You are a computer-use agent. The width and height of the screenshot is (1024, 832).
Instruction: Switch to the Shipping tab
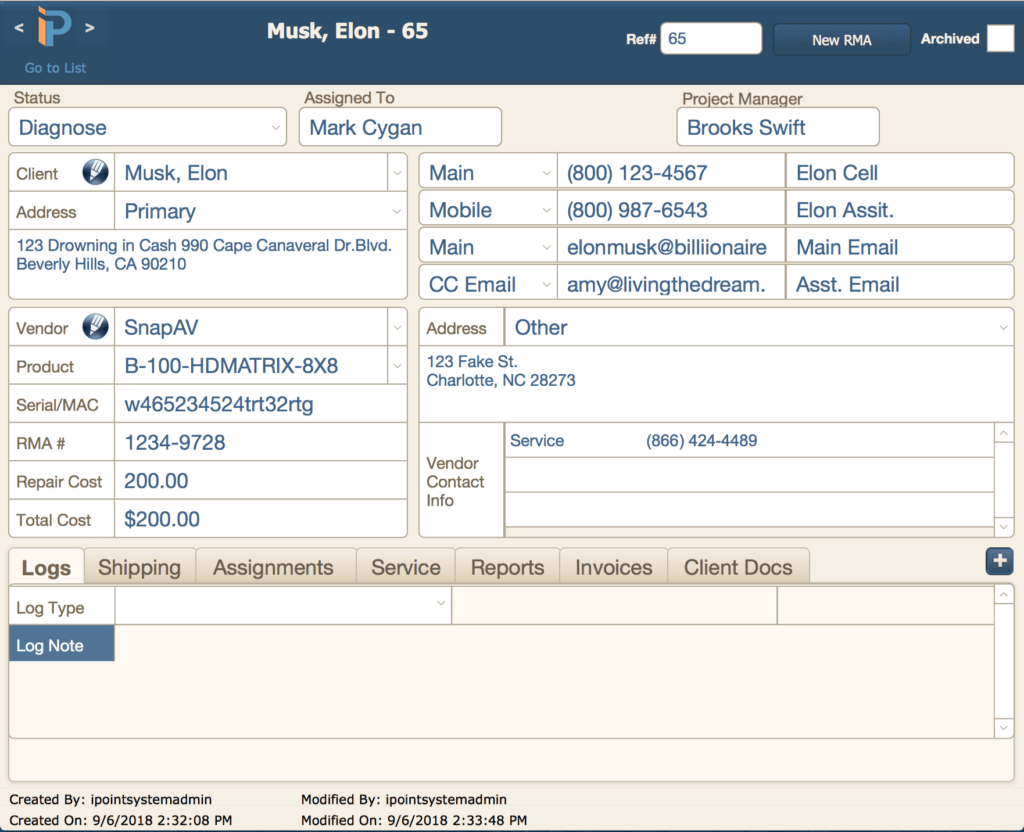tap(139, 566)
